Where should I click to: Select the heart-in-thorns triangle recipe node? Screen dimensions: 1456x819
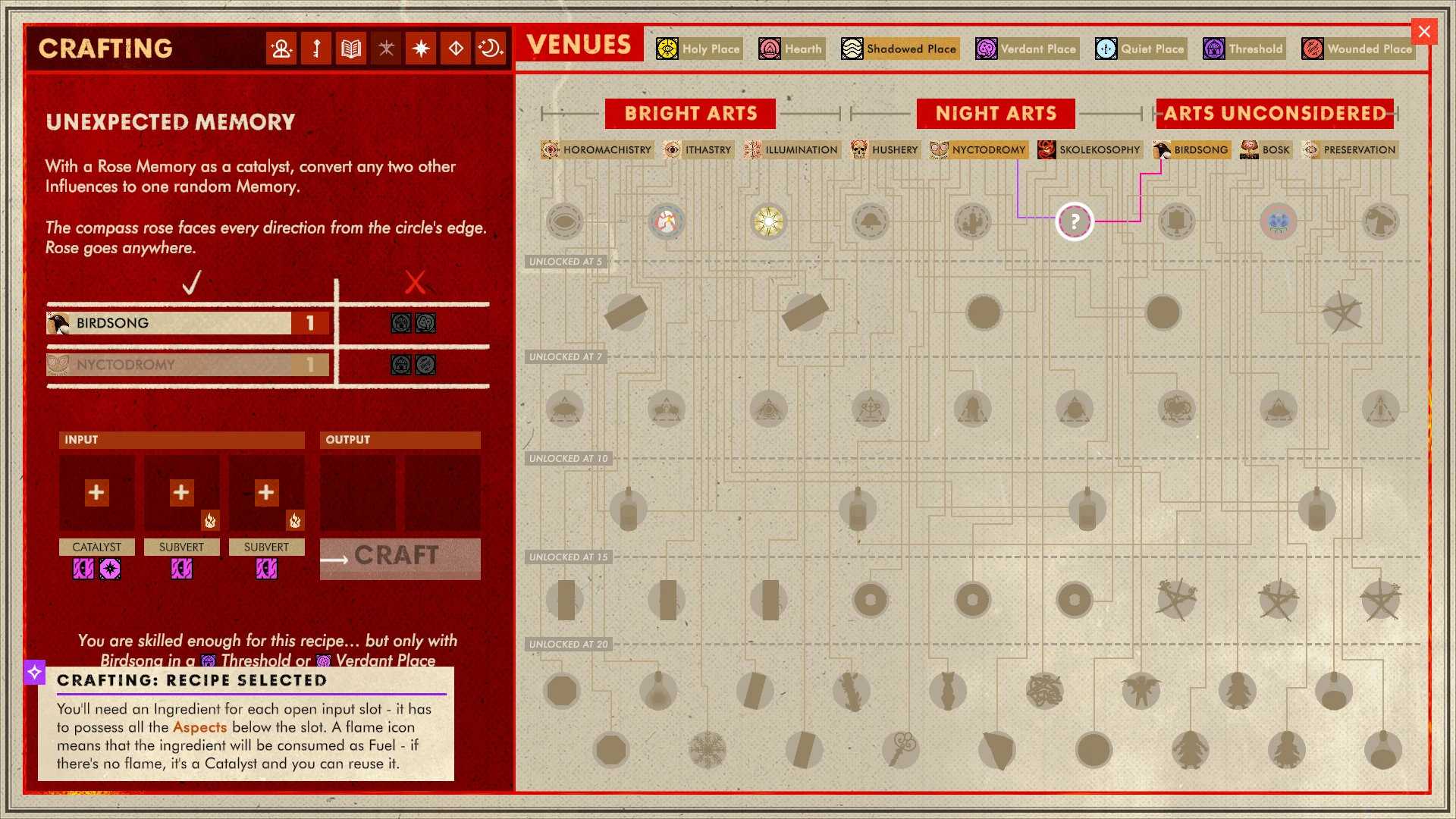tap(1176, 409)
